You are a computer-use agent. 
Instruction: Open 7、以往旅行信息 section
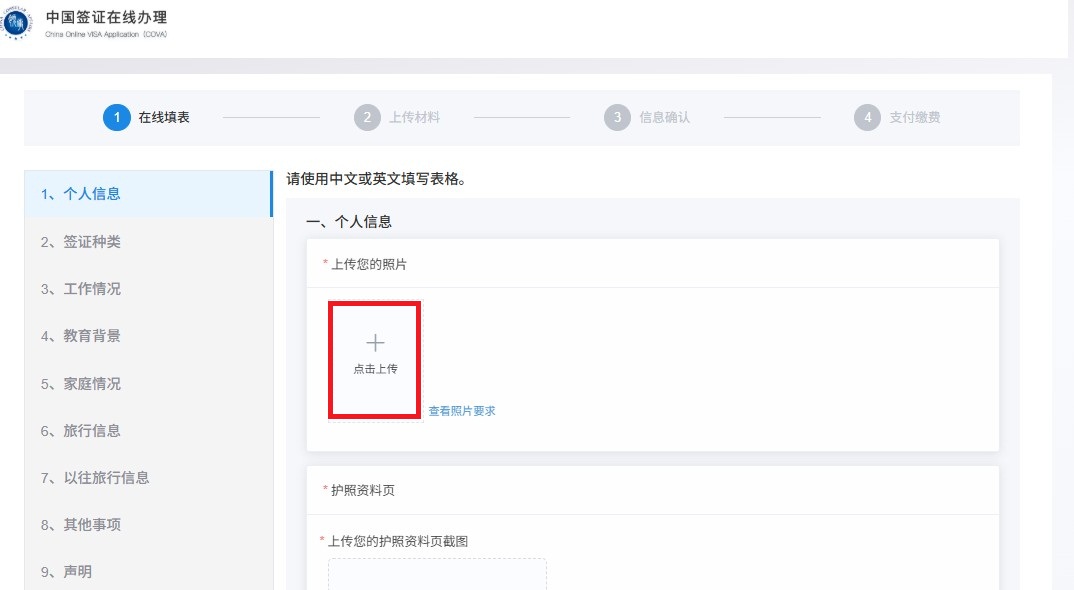(x=95, y=478)
